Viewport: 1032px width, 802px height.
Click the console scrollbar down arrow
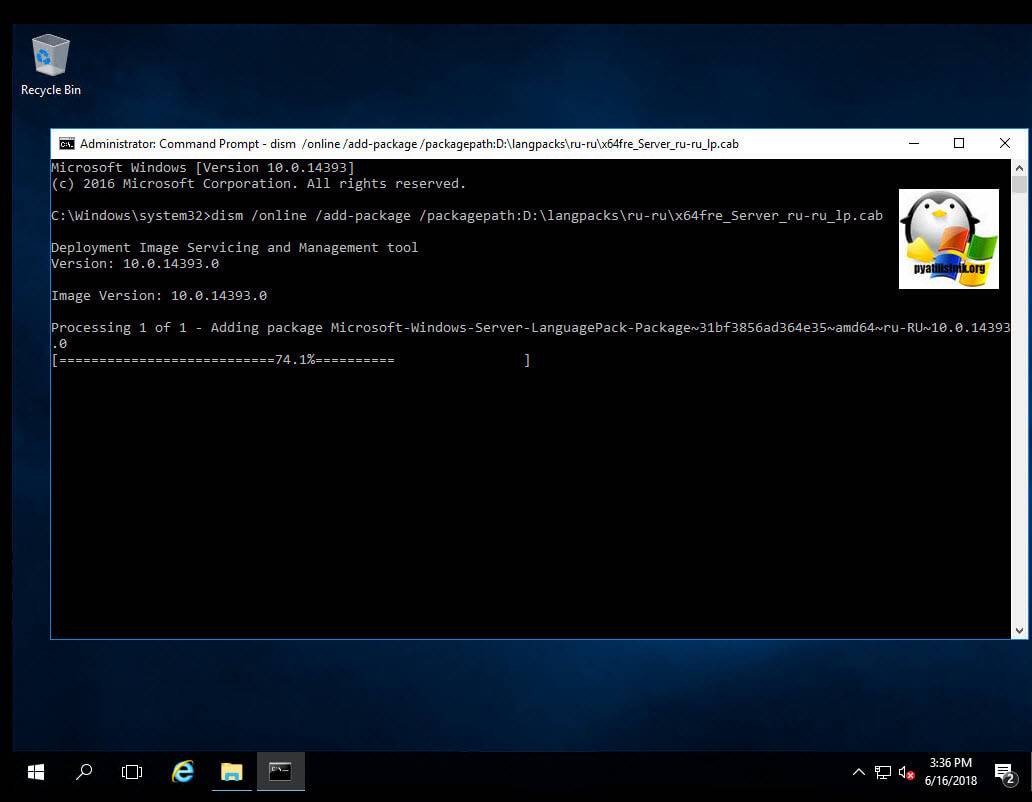pyautogui.click(x=1019, y=630)
